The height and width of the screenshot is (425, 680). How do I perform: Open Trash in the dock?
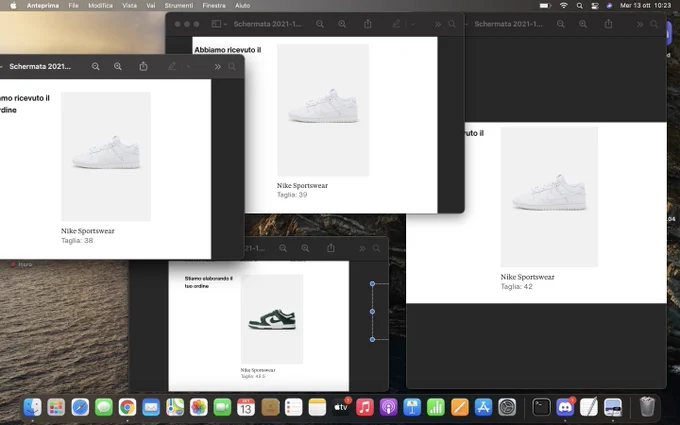click(x=647, y=407)
